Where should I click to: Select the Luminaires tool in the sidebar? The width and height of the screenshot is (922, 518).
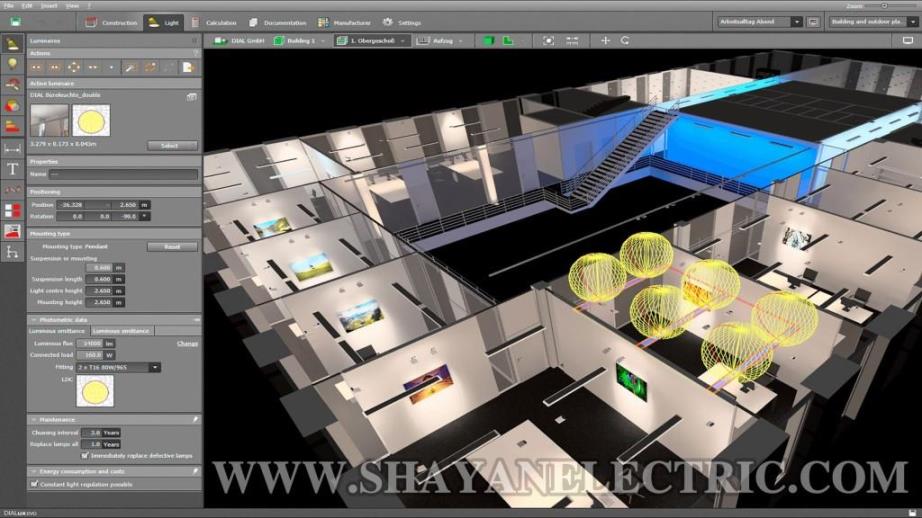pos(12,44)
